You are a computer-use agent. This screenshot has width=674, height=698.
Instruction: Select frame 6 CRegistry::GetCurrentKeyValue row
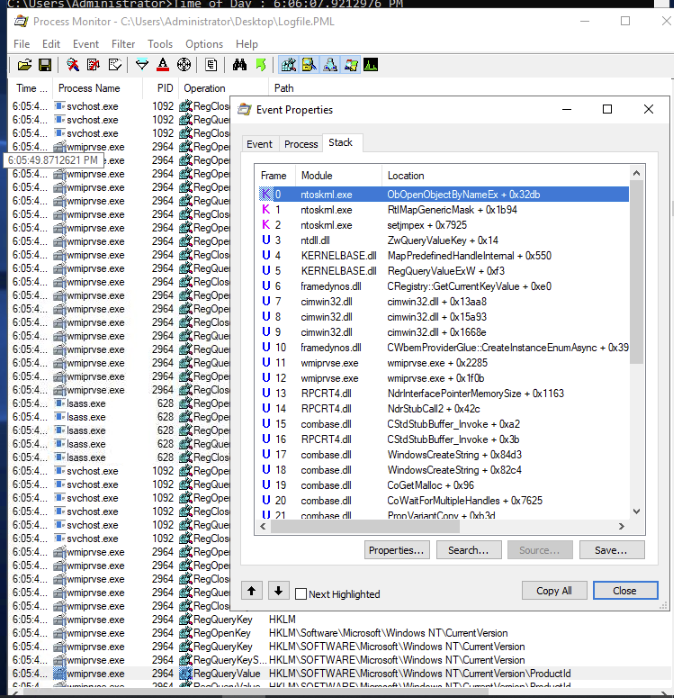click(x=443, y=286)
